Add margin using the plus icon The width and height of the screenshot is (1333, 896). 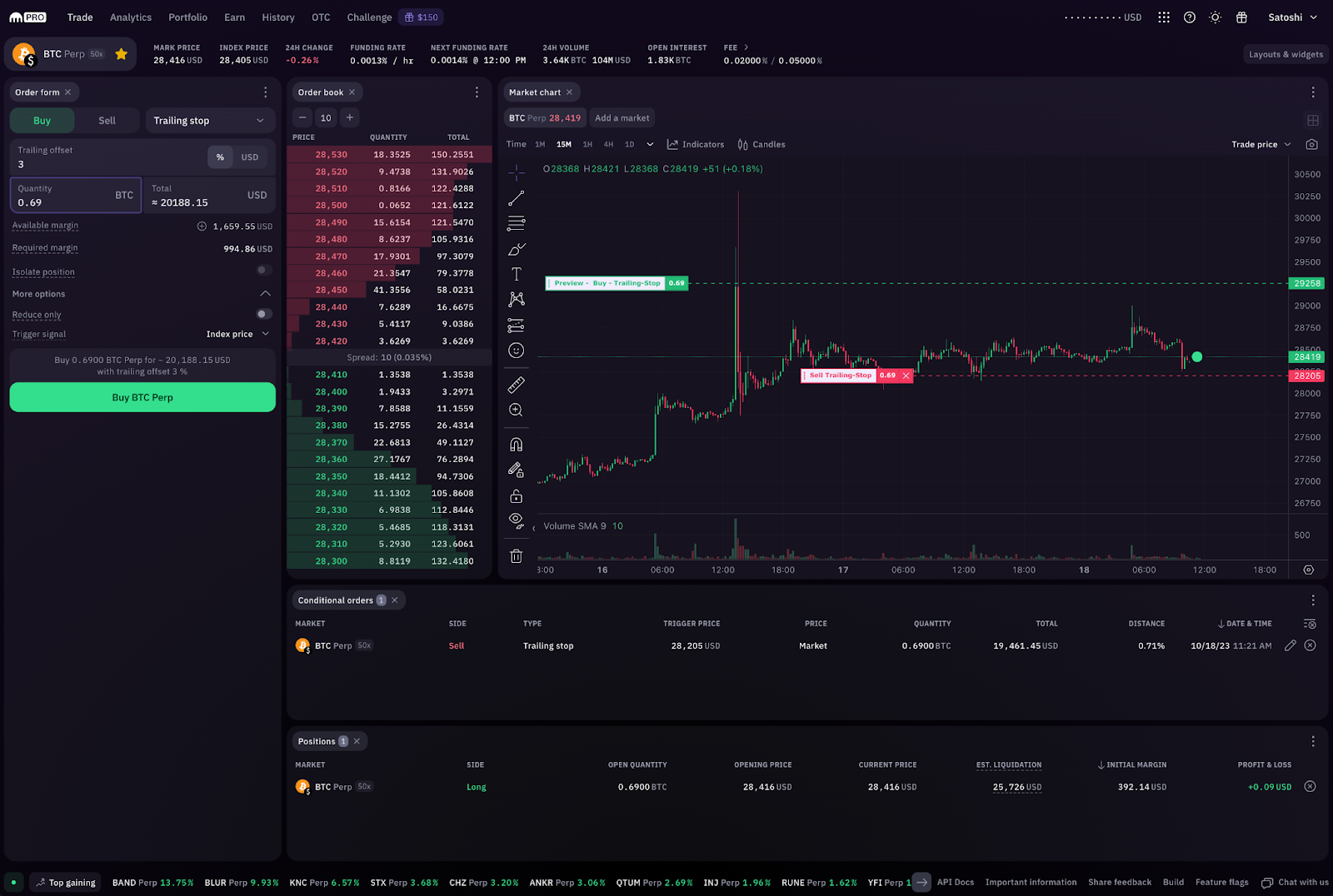(202, 226)
